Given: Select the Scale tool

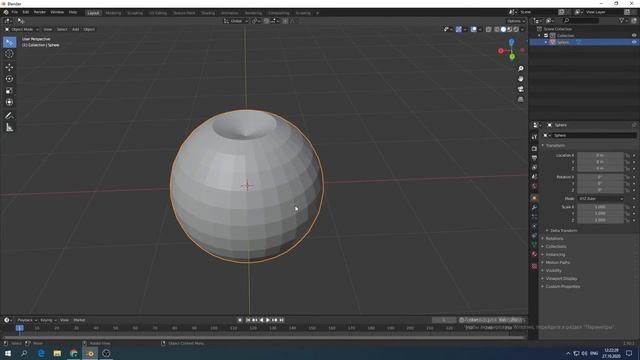Looking at the screenshot, I should (9, 91).
